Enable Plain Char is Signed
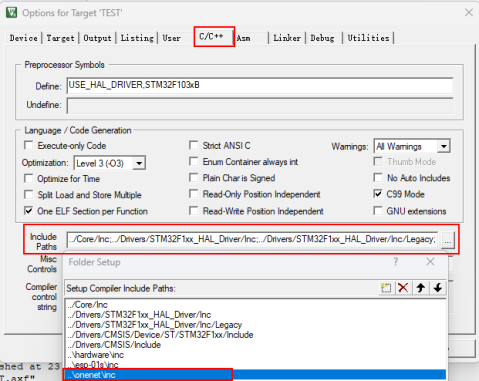 pos(193,177)
